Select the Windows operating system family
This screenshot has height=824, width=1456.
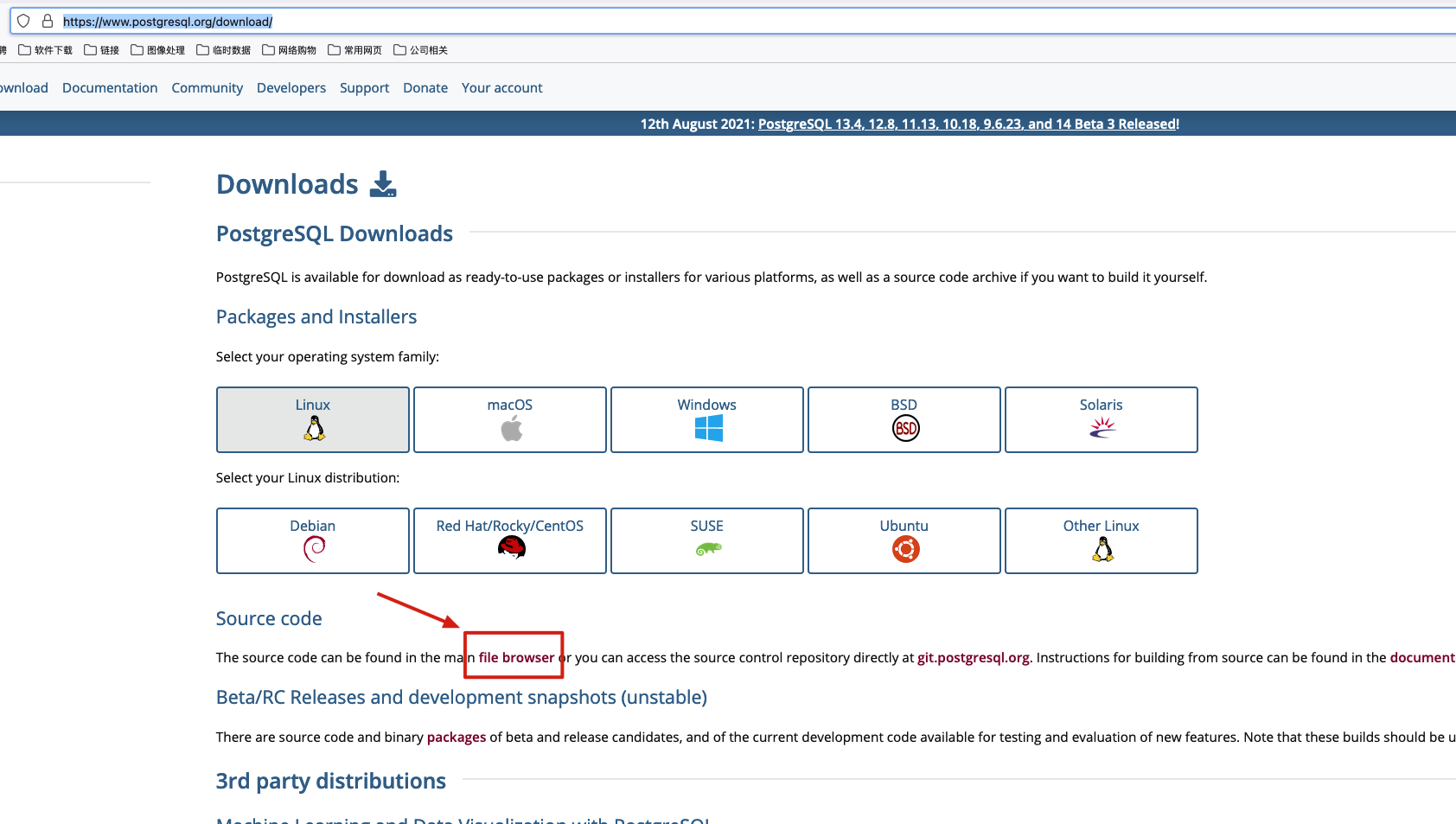click(707, 419)
